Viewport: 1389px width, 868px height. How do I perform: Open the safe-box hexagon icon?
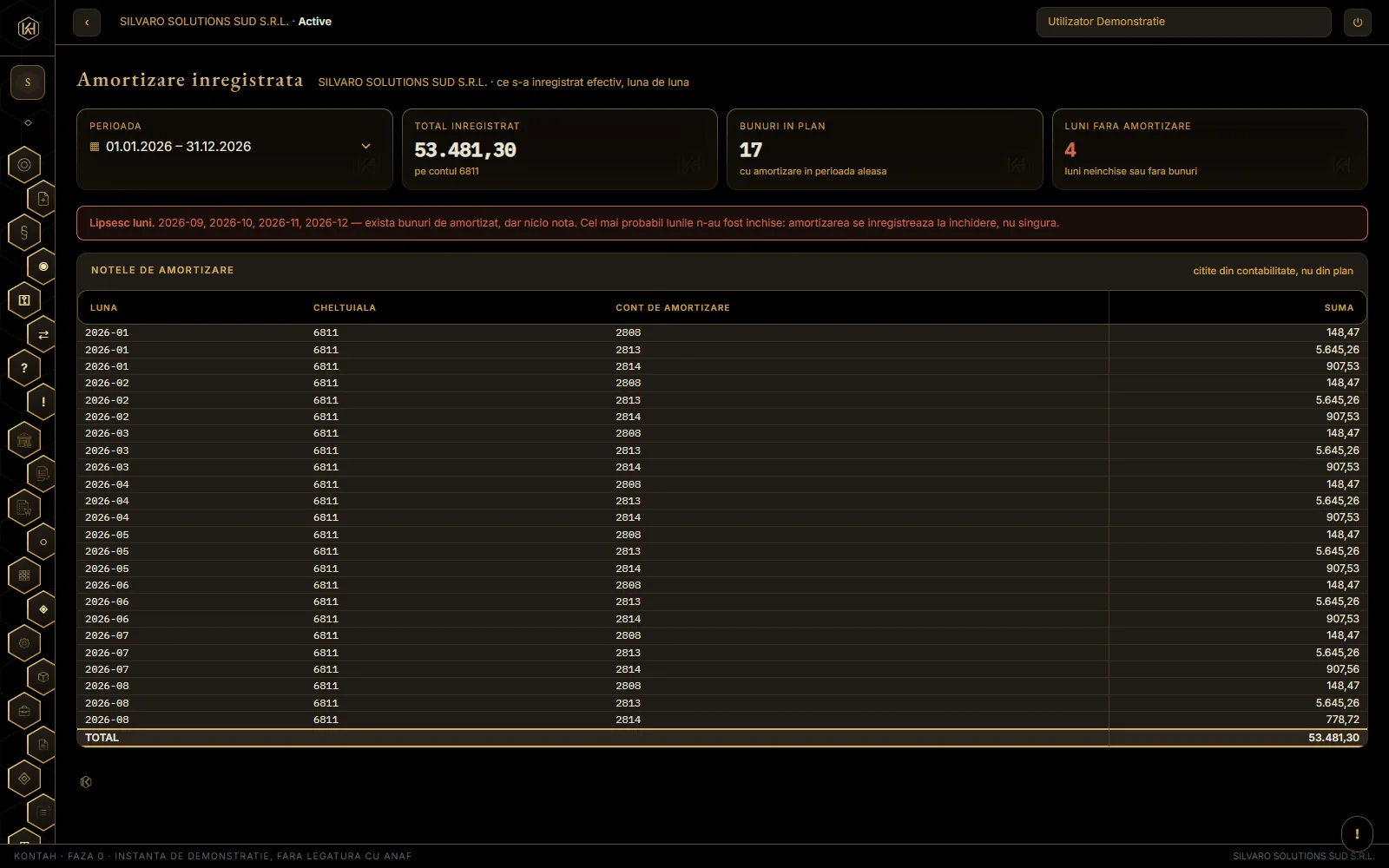click(24, 299)
